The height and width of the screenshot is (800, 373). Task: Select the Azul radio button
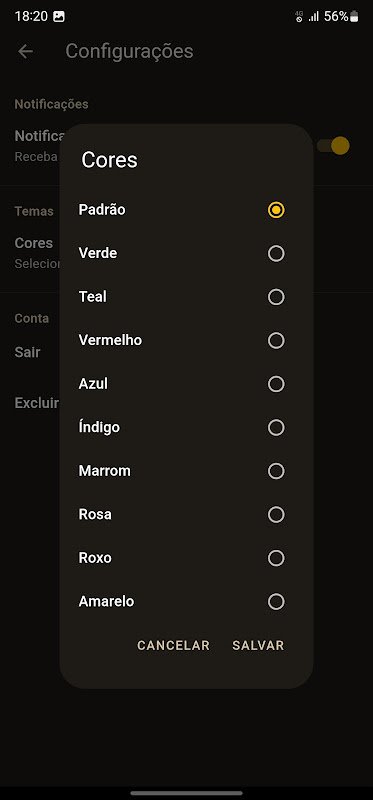(x=276, y=384)
